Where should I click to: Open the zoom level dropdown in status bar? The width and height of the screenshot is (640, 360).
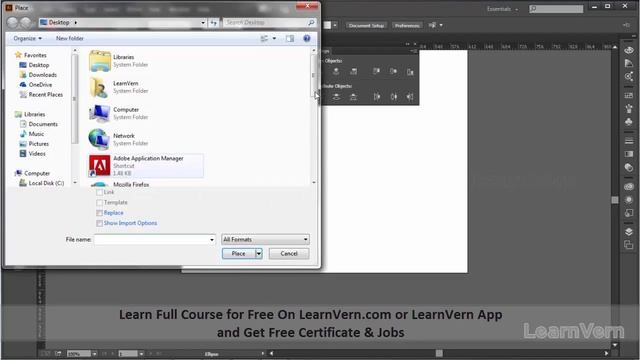pyautogui.click(x=94, y=353)
